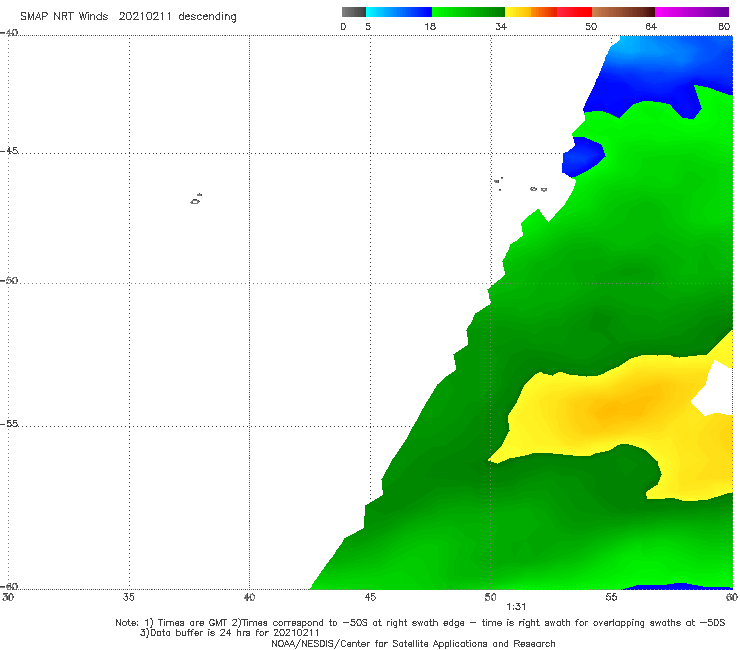Click the longitude label '35' on the bottom axis
This screenshot has width=740, height=650.
pyautogui.click(x=129, y=598)
